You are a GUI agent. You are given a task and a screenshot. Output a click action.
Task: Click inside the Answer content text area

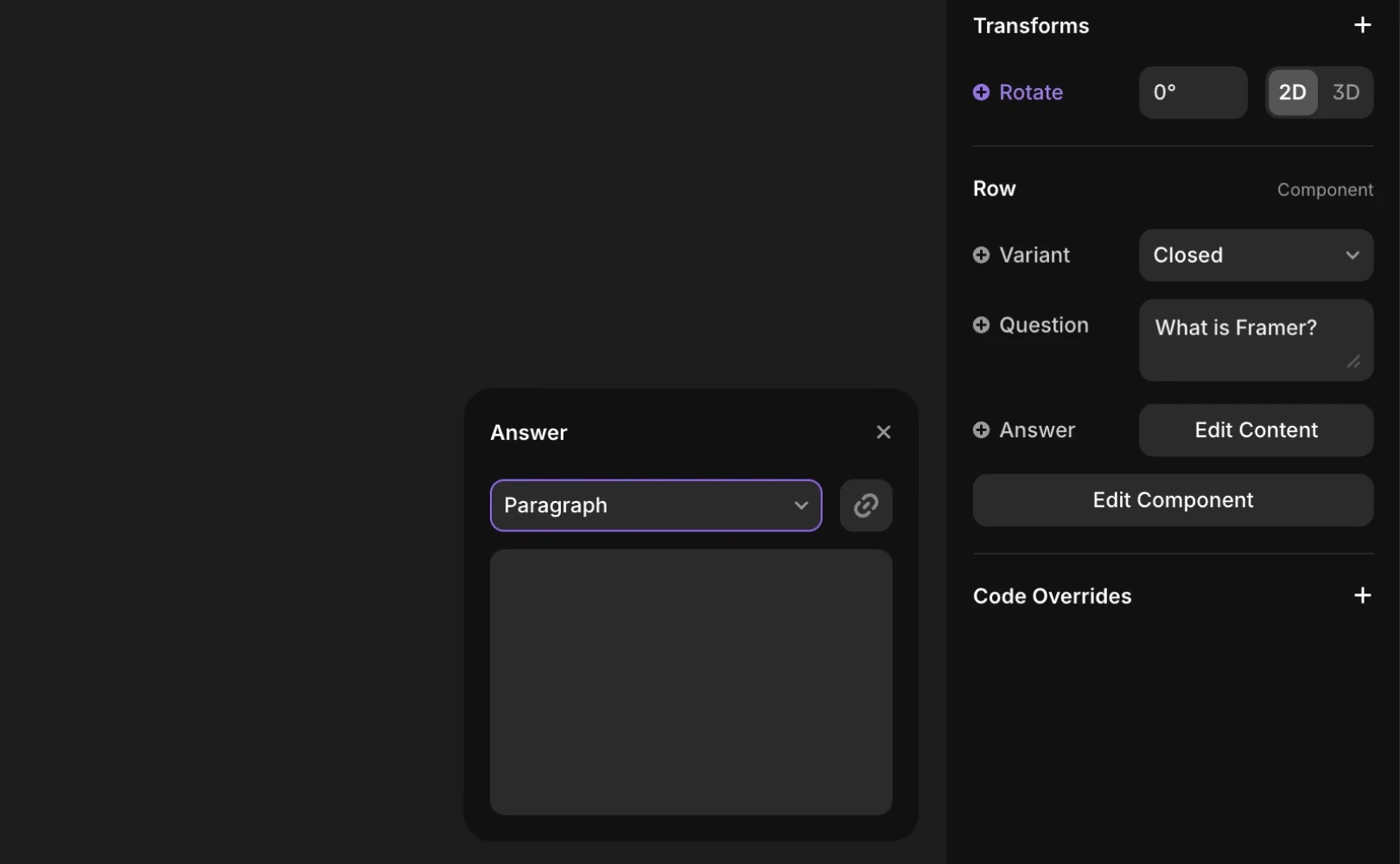click(x=691, y=682)
